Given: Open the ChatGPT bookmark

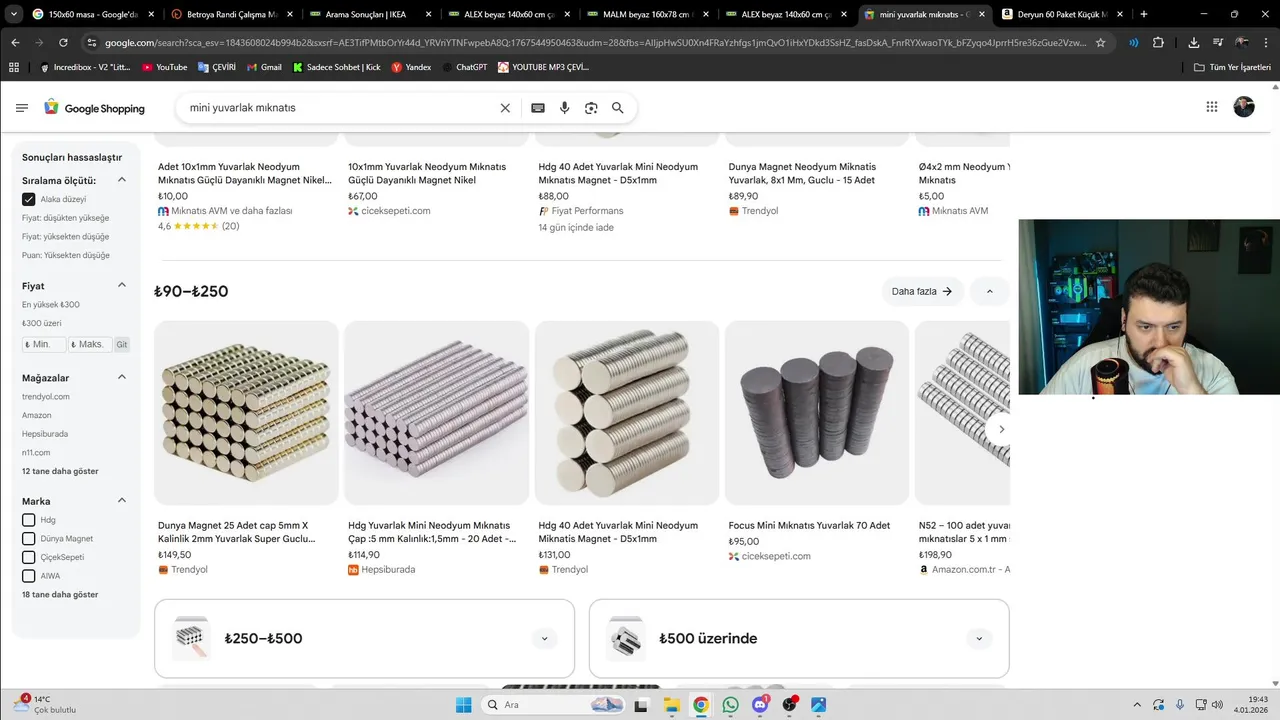Looking at the screenshot, I should point(464,67).
